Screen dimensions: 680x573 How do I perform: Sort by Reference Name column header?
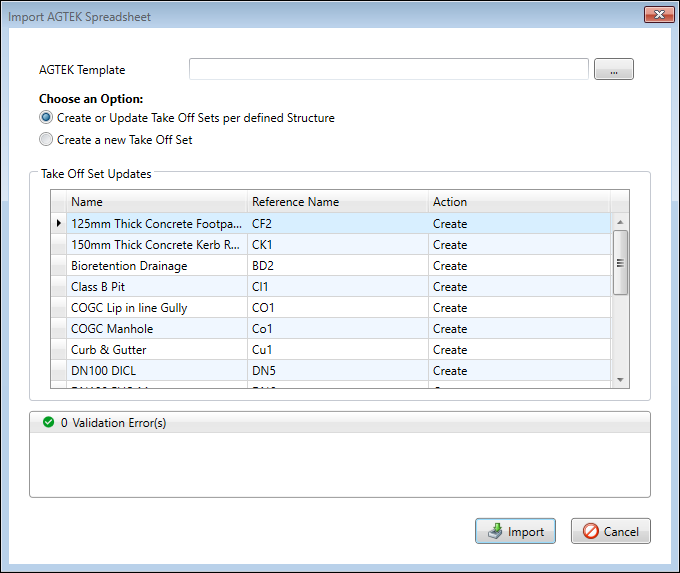point(337,202)
